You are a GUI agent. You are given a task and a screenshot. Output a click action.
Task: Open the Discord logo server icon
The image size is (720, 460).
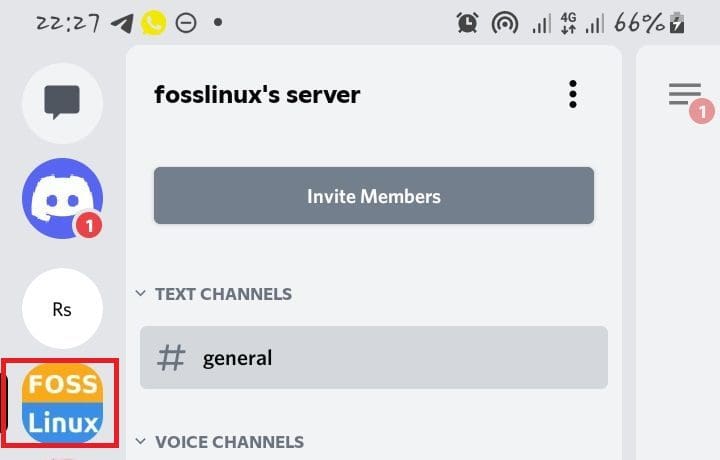[62, 198]
